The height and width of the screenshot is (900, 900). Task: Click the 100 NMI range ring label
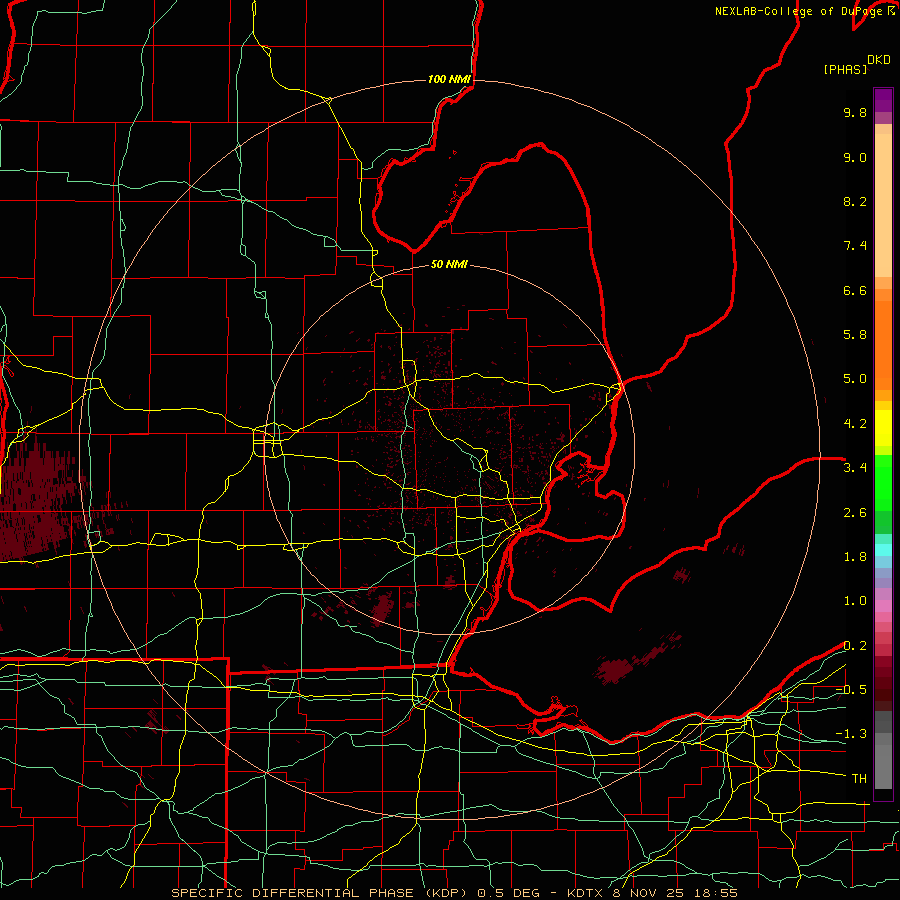click(449, 79)
